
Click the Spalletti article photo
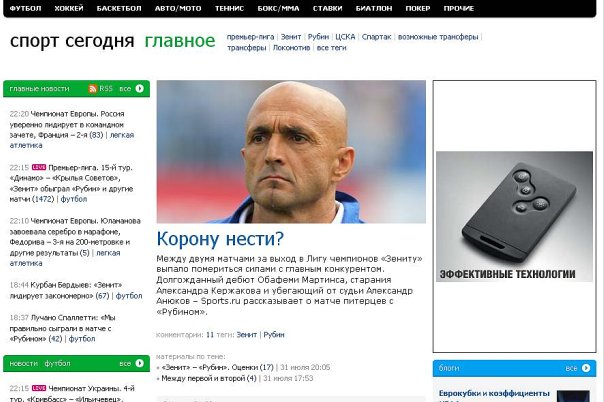tap(291, 151)
